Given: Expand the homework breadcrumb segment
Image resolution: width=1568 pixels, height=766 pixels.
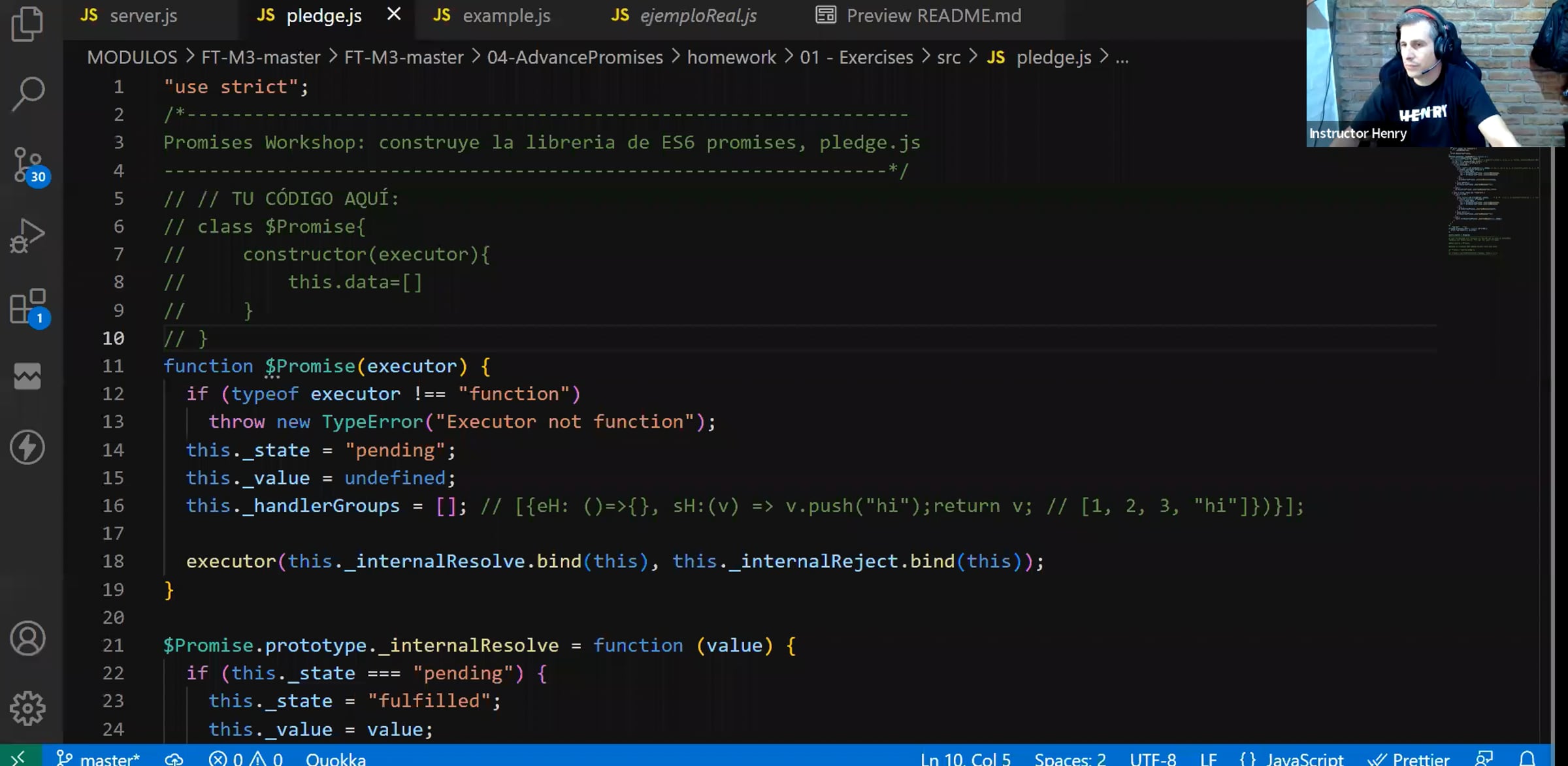Looking at the screenshot, I should pos(731,57).
